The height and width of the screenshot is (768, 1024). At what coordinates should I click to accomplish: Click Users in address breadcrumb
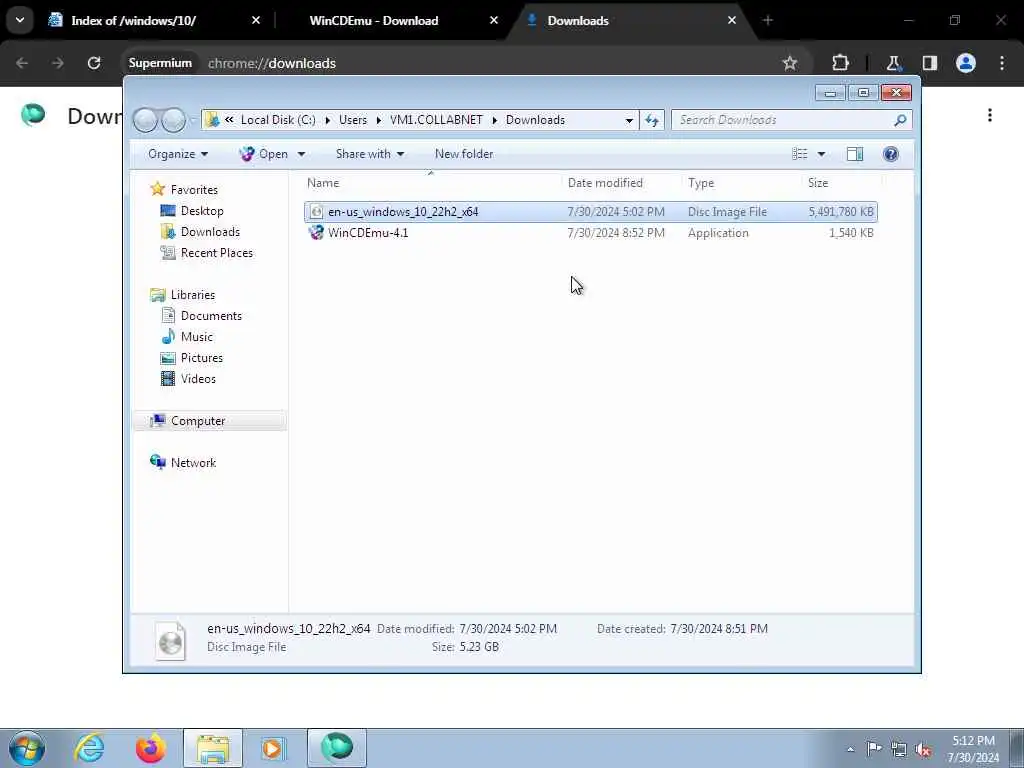(353, 120)
